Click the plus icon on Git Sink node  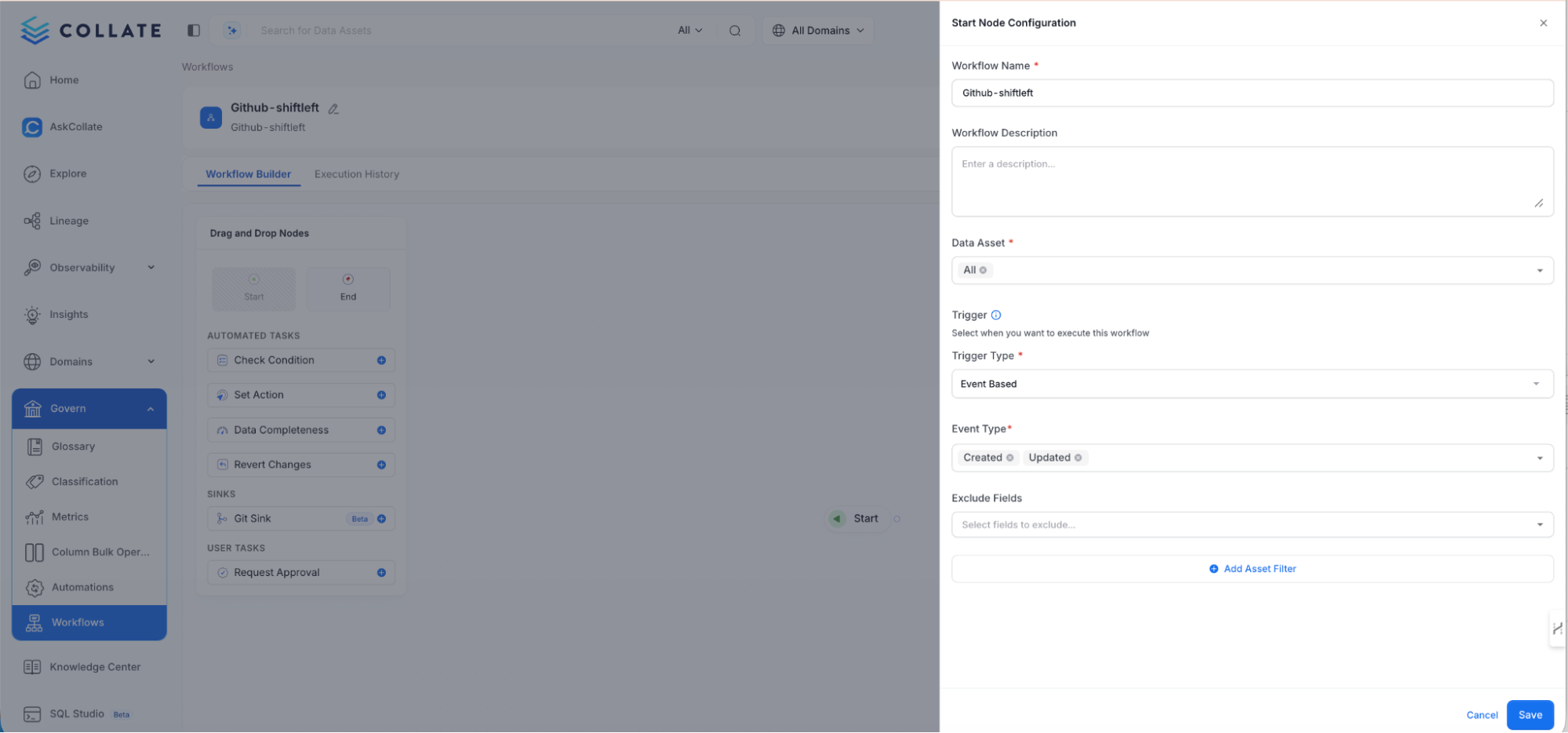point(382,518)
